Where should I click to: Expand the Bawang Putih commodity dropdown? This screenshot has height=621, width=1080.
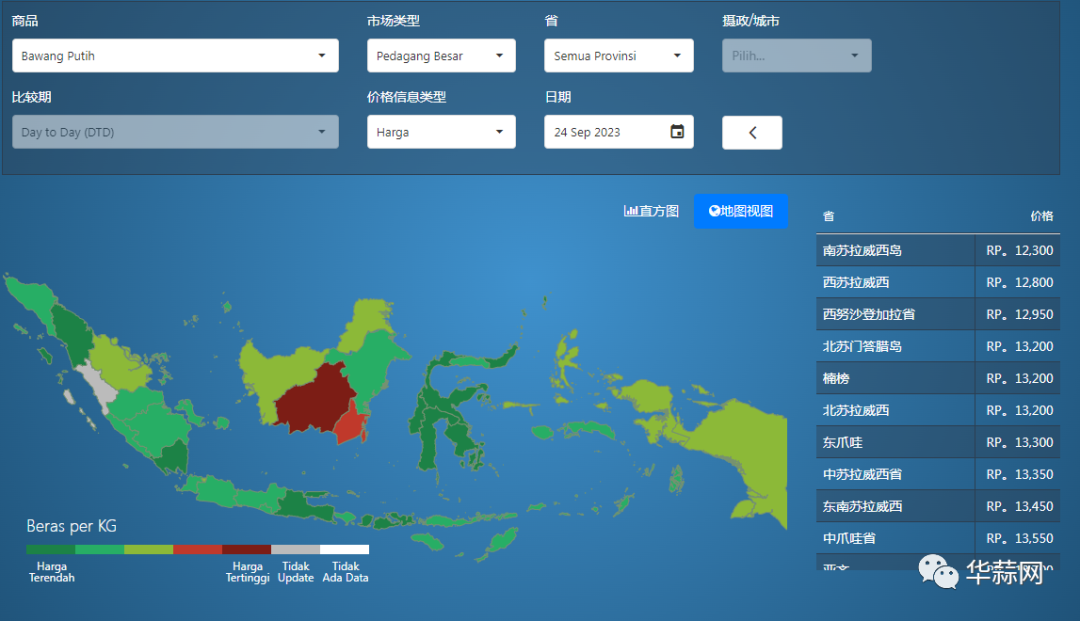tap(175, 56)
